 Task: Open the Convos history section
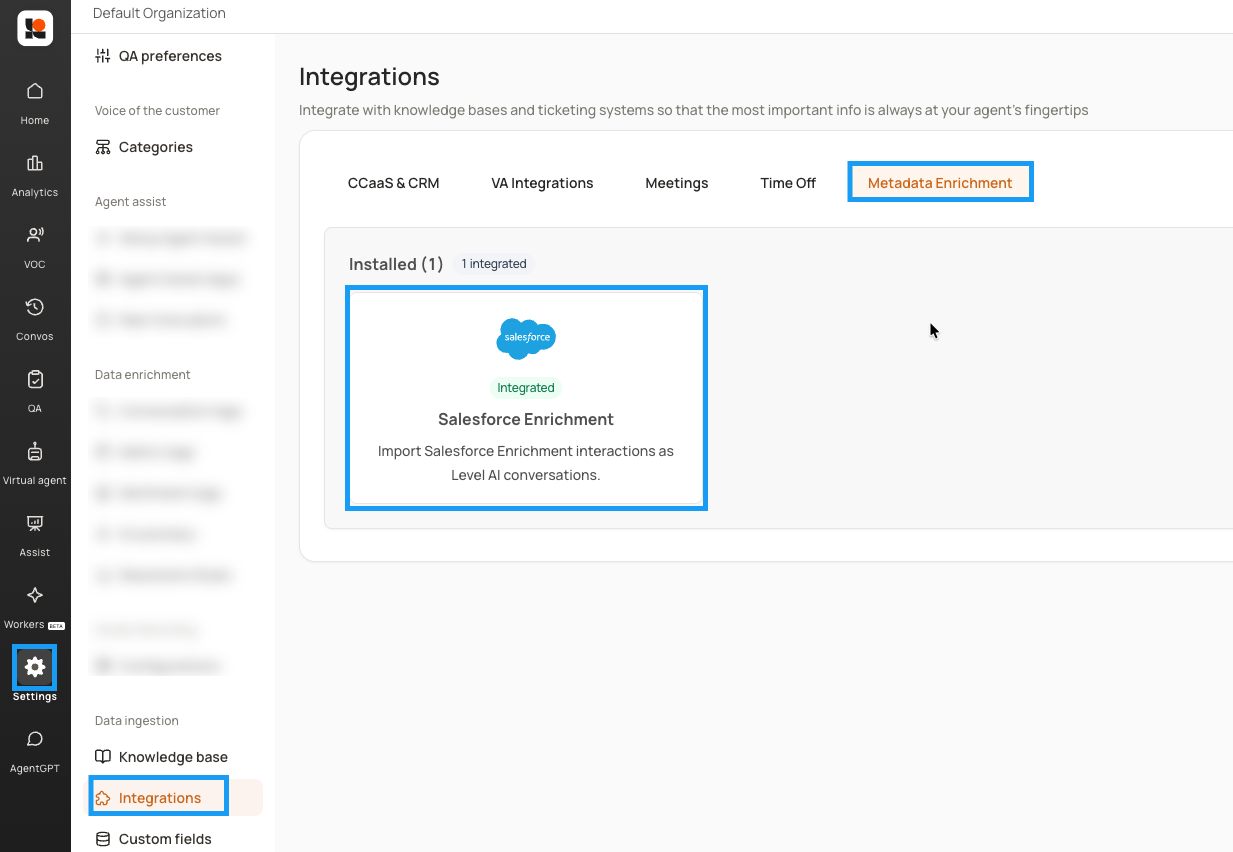(x=35, y=319)
